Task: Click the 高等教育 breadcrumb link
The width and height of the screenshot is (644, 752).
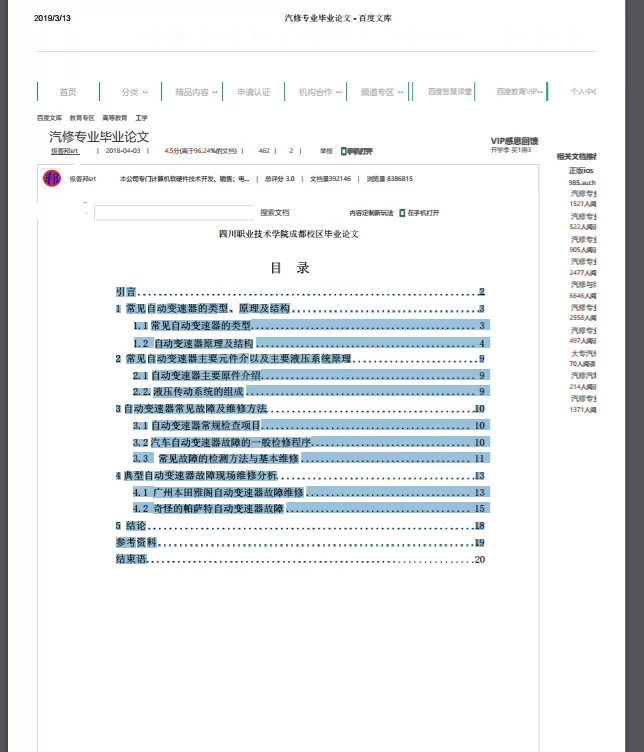Action: tap(115, 118)
